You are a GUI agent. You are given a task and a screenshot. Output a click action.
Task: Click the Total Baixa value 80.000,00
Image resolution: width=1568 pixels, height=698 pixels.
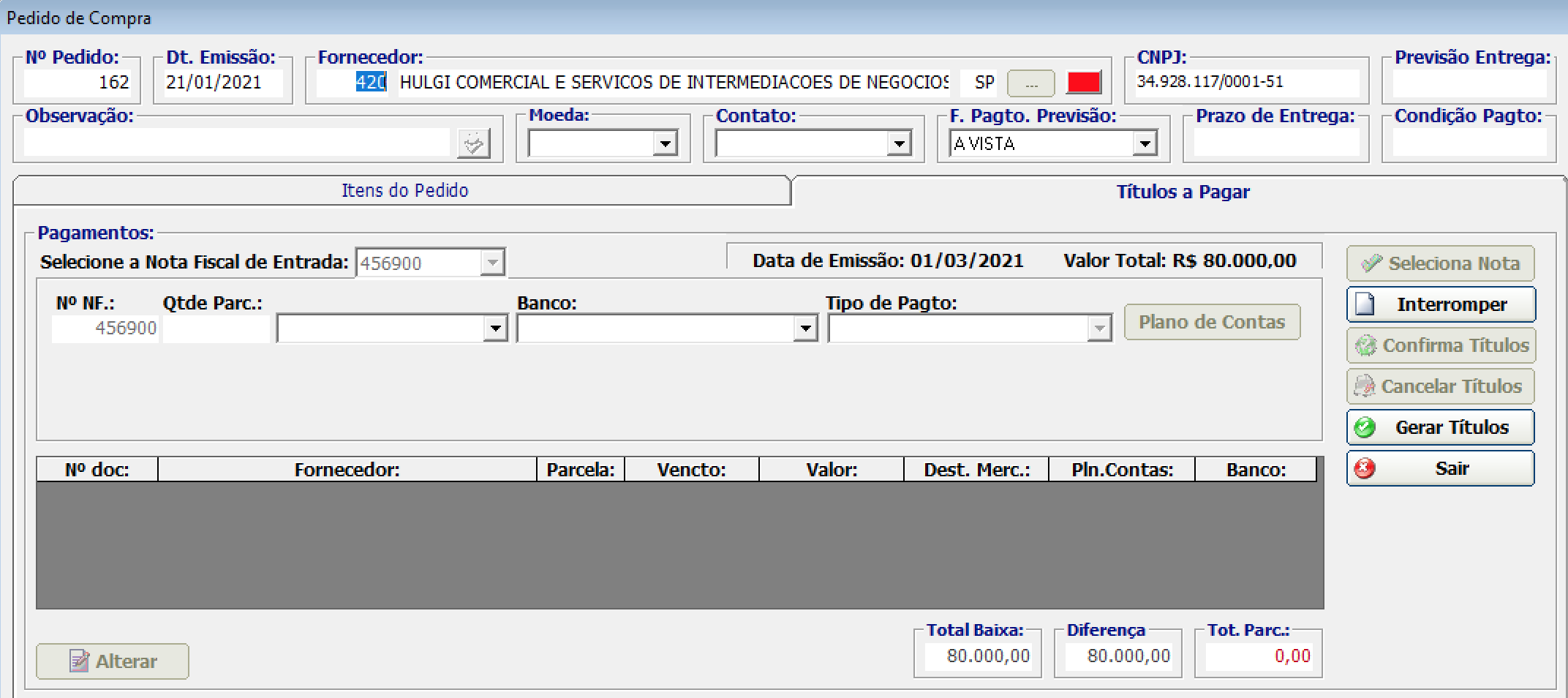click(978, 656)
